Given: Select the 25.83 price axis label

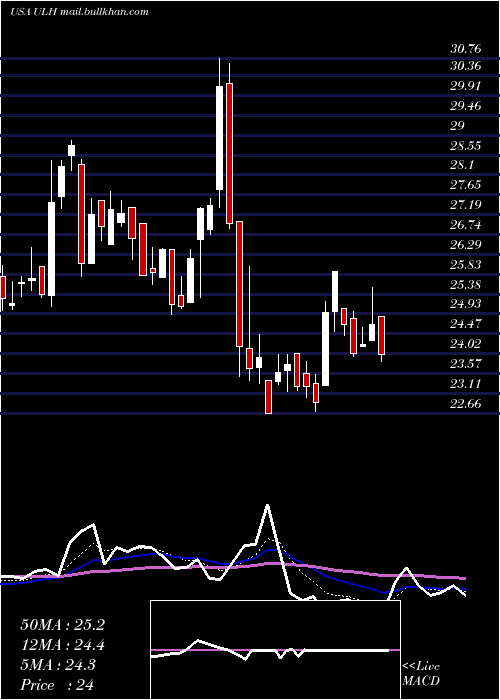Looking at the screenshot, I should 466,265.
